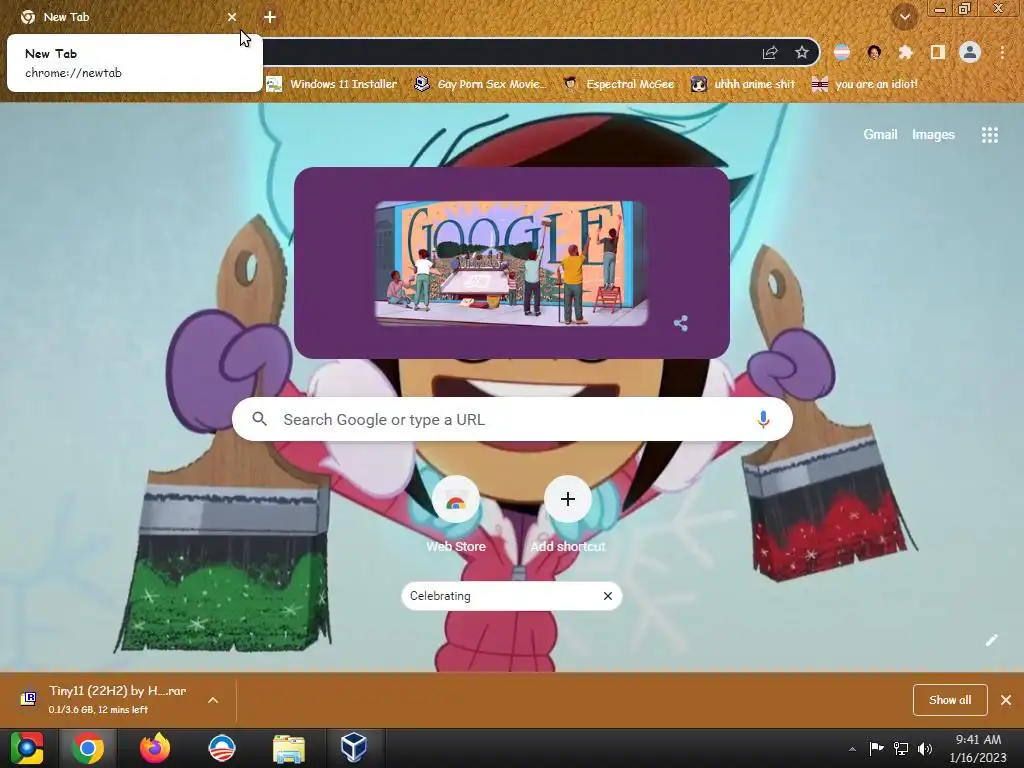Open Windows 11 Installer bookmark

pos(332,84)
